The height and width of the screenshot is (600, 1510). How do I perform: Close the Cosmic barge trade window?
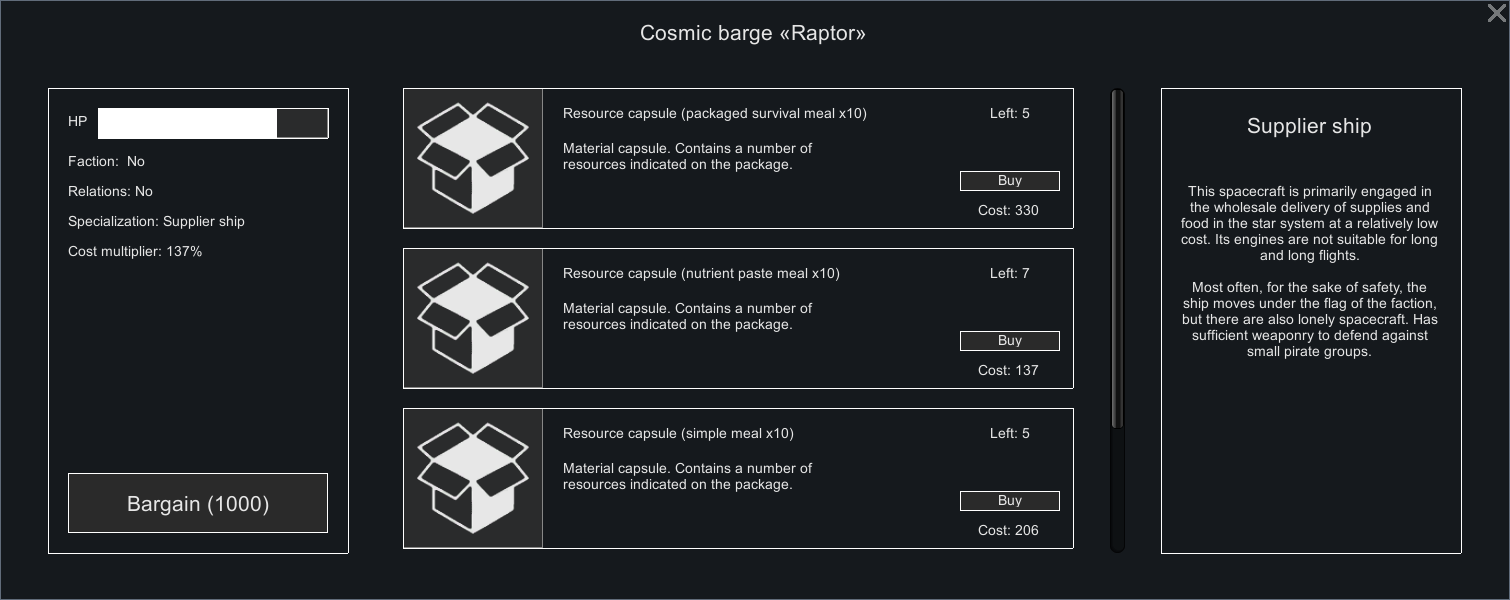1496,13
